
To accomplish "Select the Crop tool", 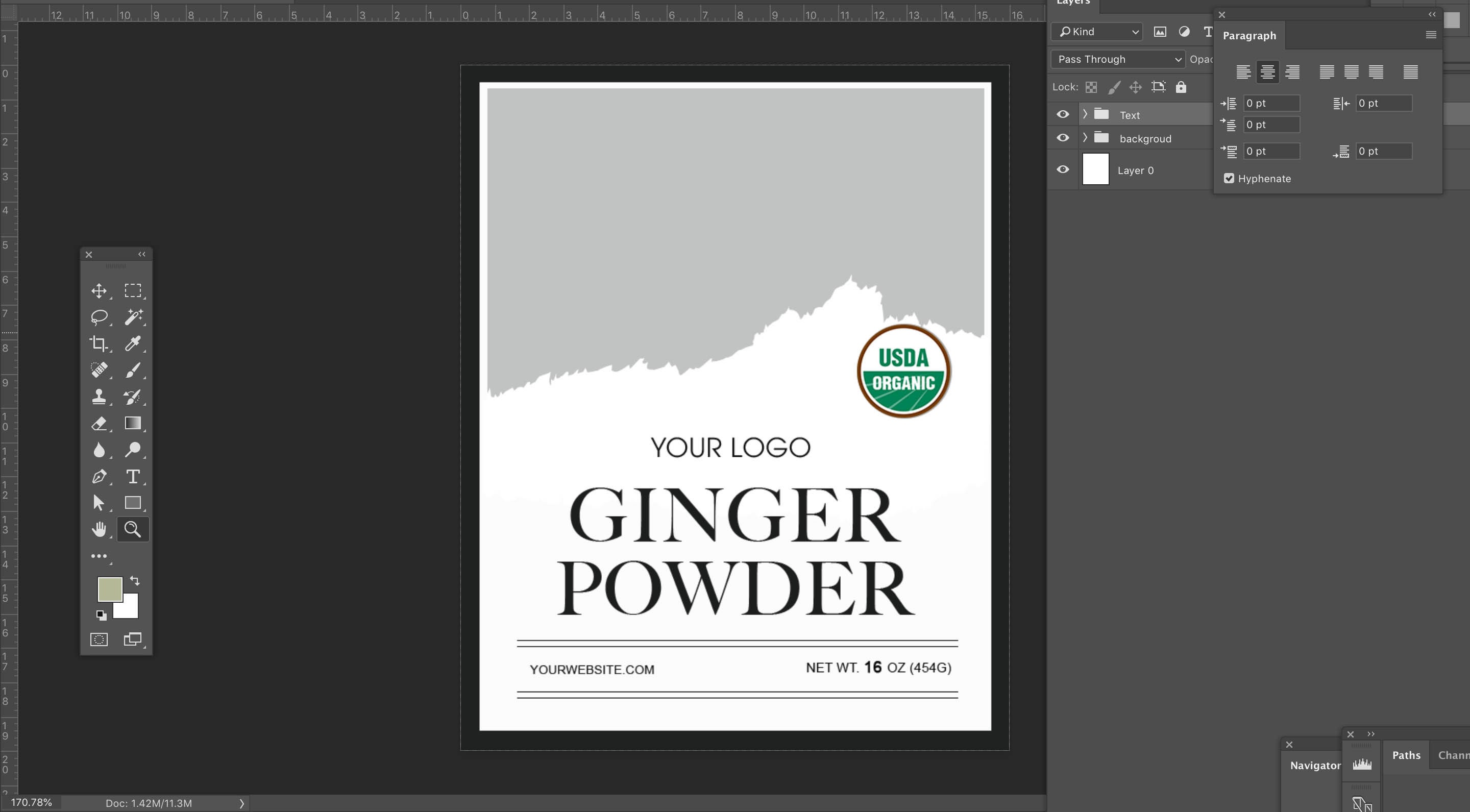I will (x=100, y=343).
